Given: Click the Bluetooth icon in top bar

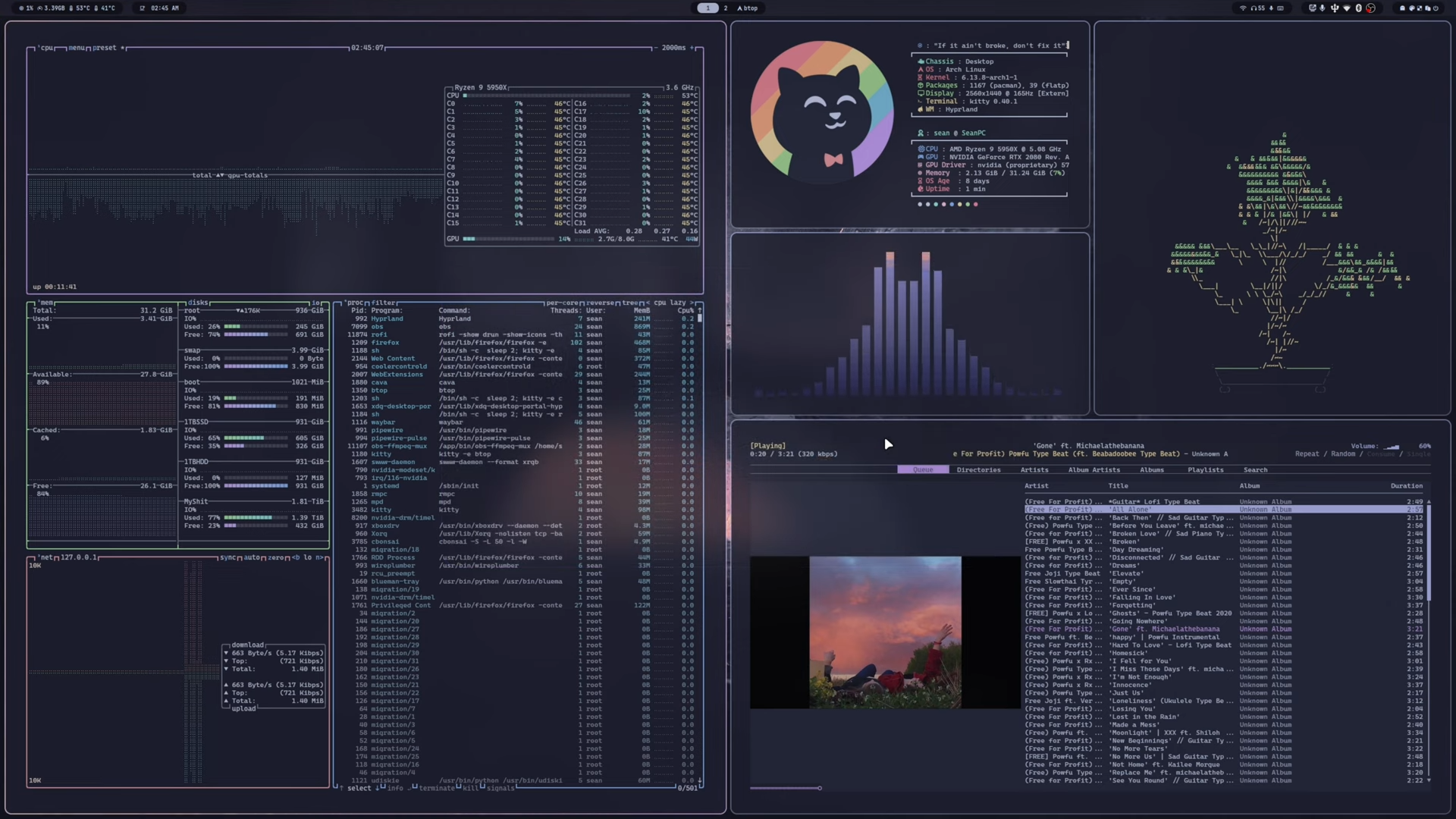Looking at the screenshot, I should tap(1358, 8).
